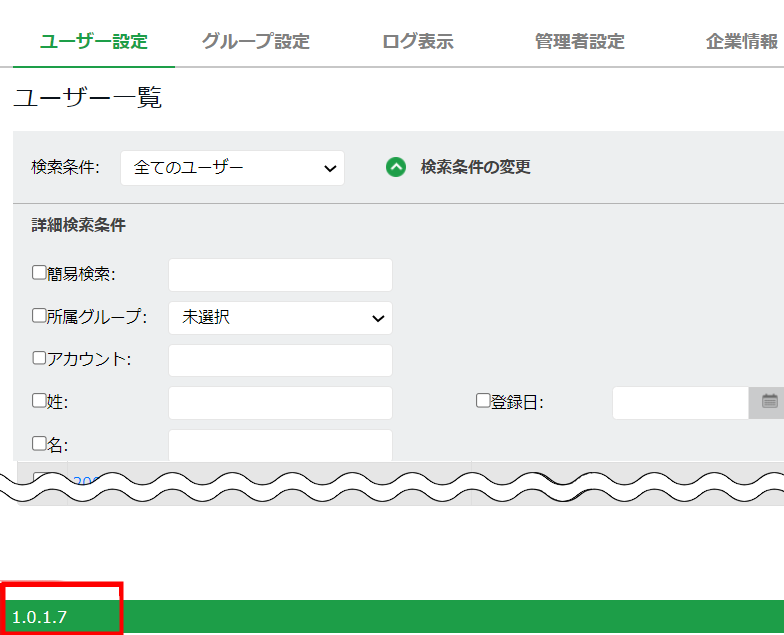Click the 検索条件の変更 label
784x635 pixels.
476,167
